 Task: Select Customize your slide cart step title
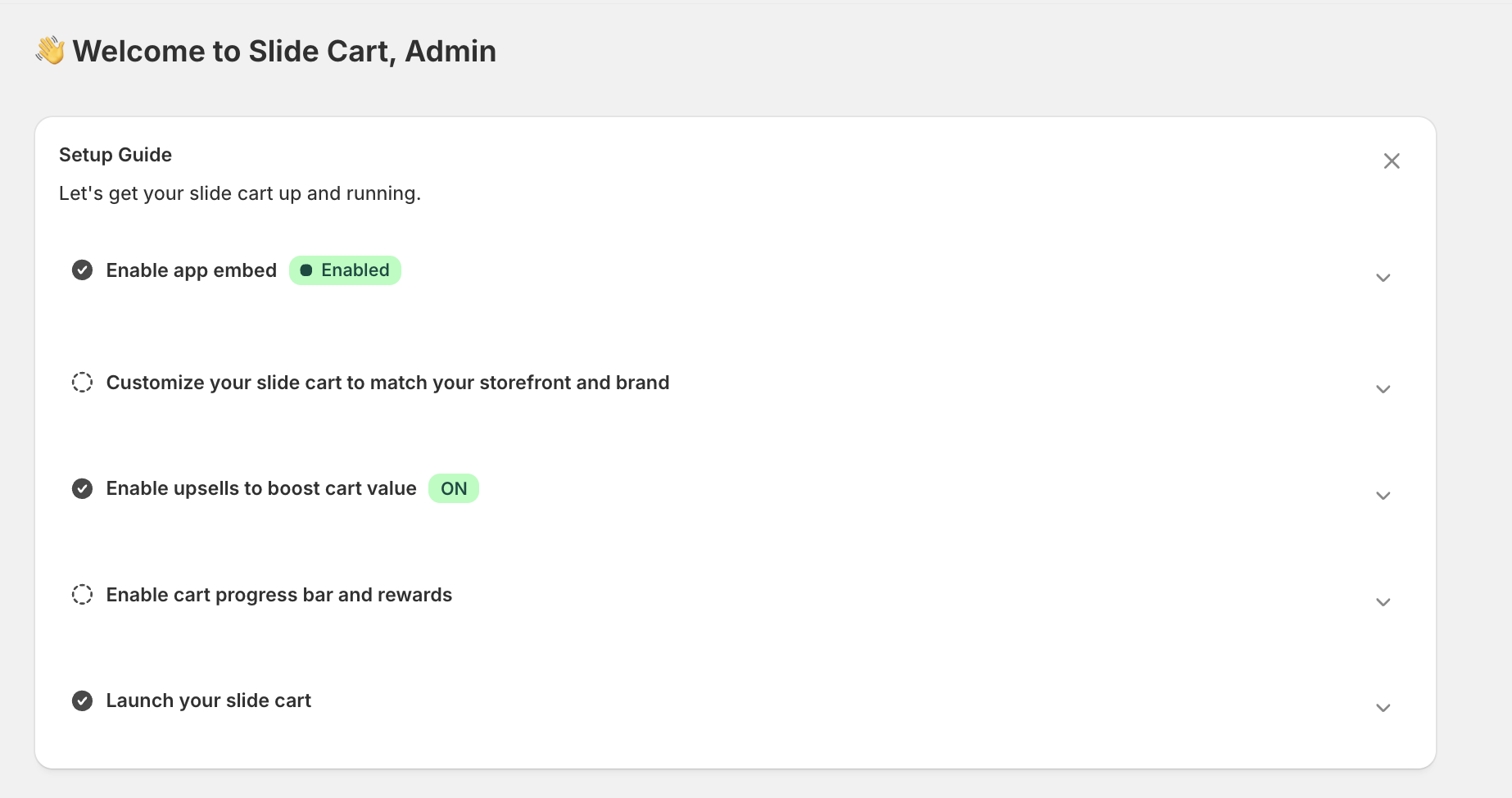click(387, 383)
